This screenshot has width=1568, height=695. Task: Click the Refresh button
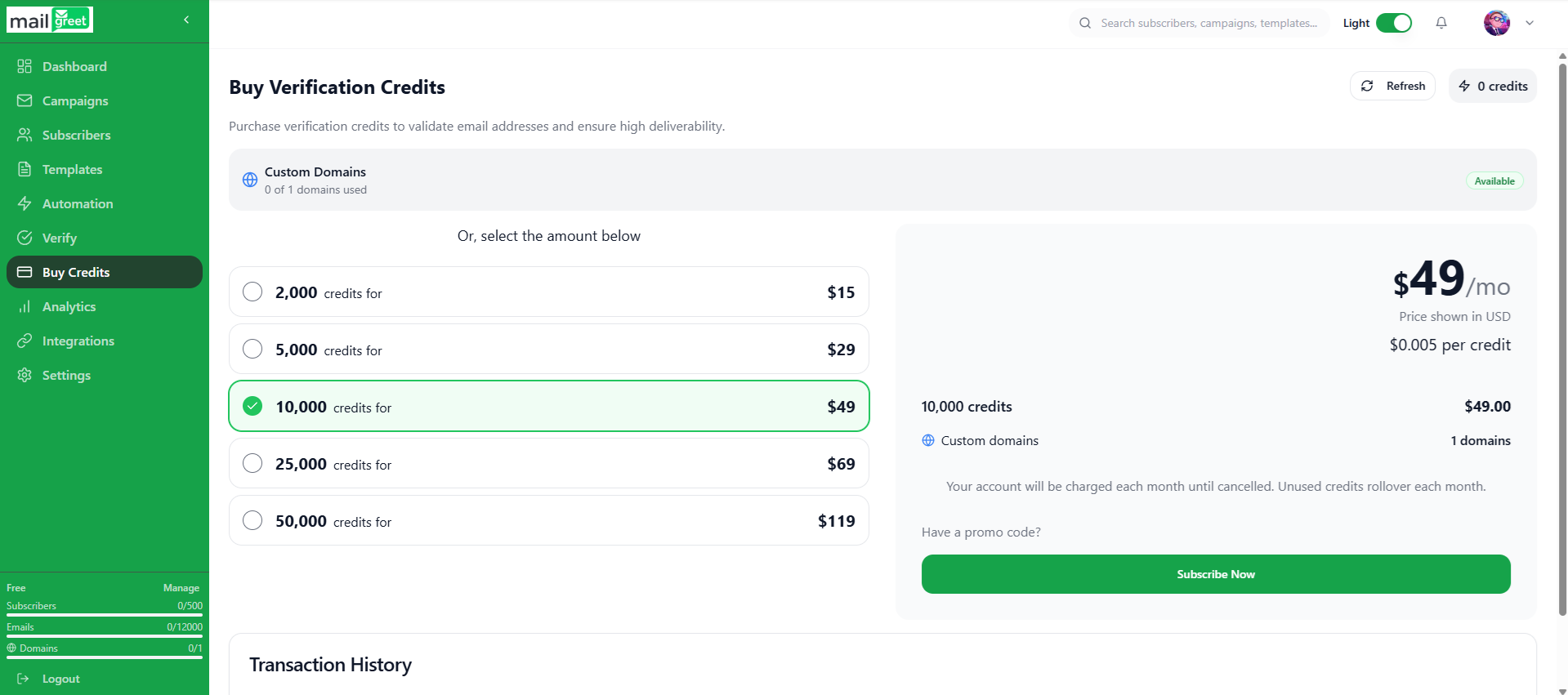tap(1392, 86)
